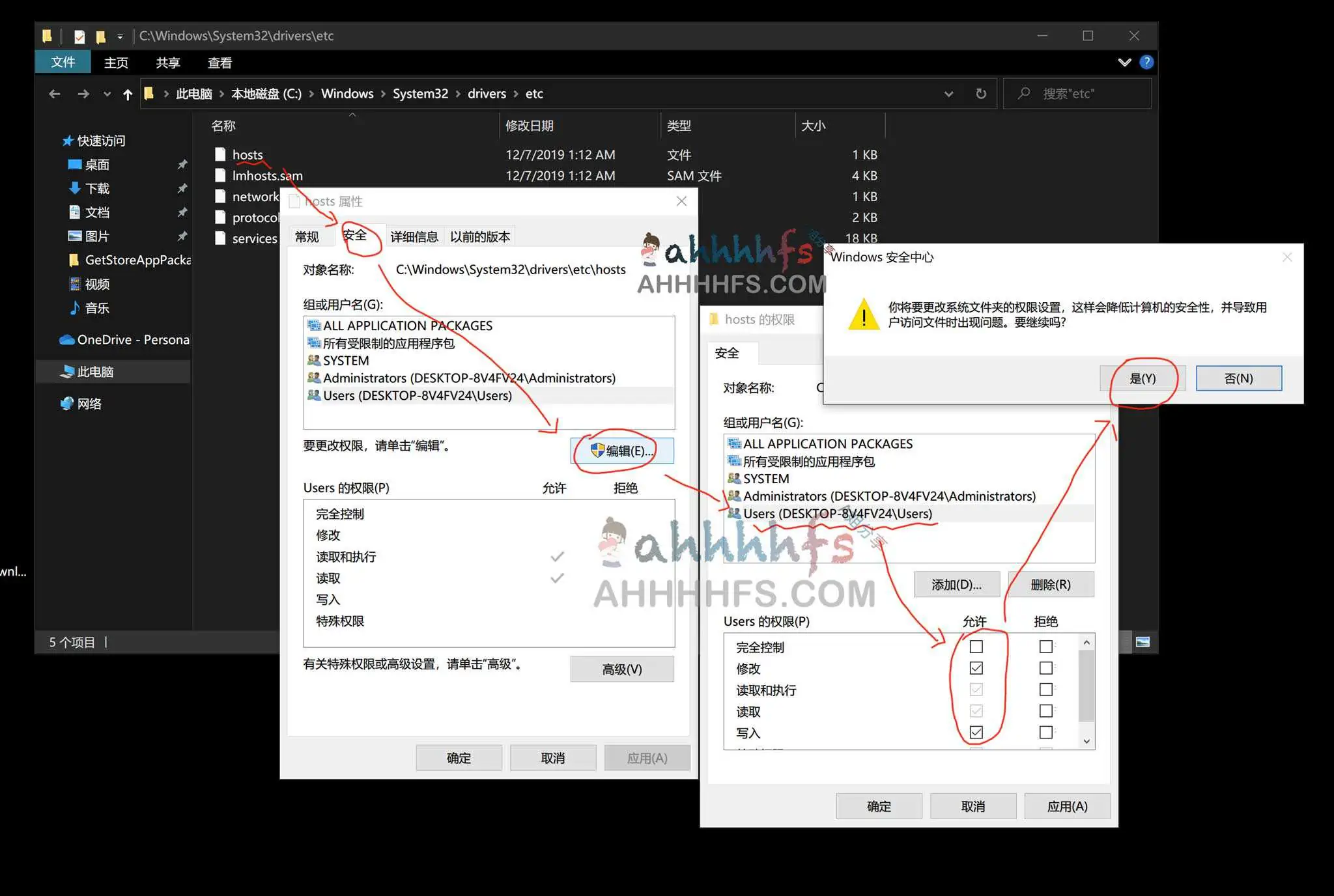Open Help via the question mark icon
Viewport: 1334px width, 896px height.
tap(1147, 62)
